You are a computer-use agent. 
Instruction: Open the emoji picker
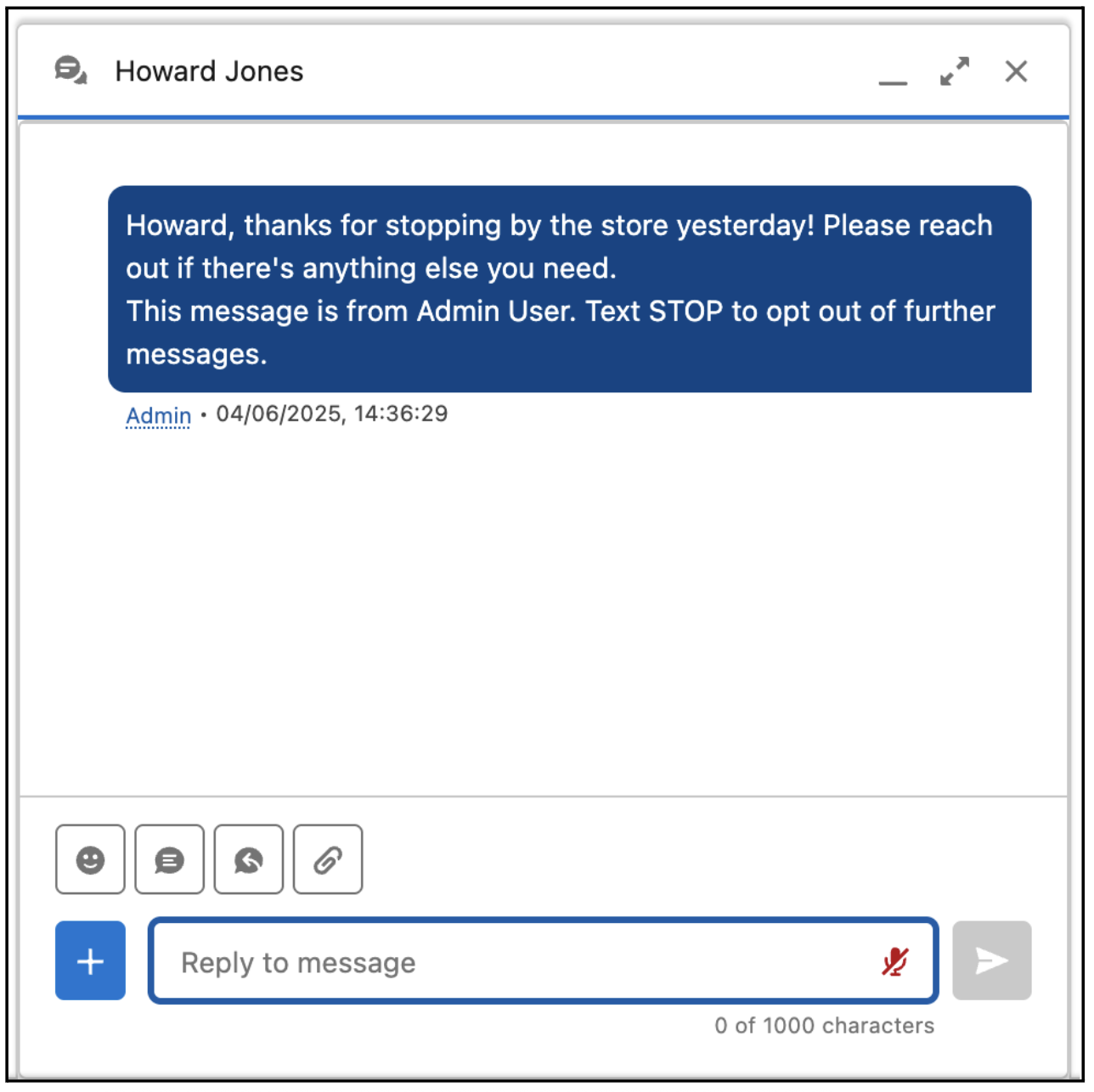coord(89,860)
